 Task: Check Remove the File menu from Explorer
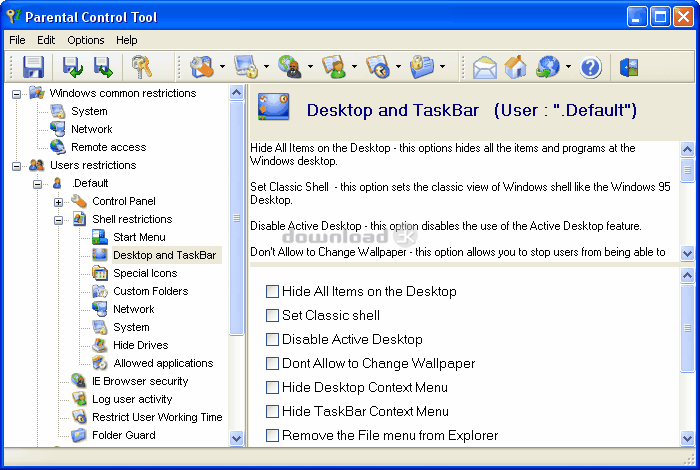[x=272, y=435]
